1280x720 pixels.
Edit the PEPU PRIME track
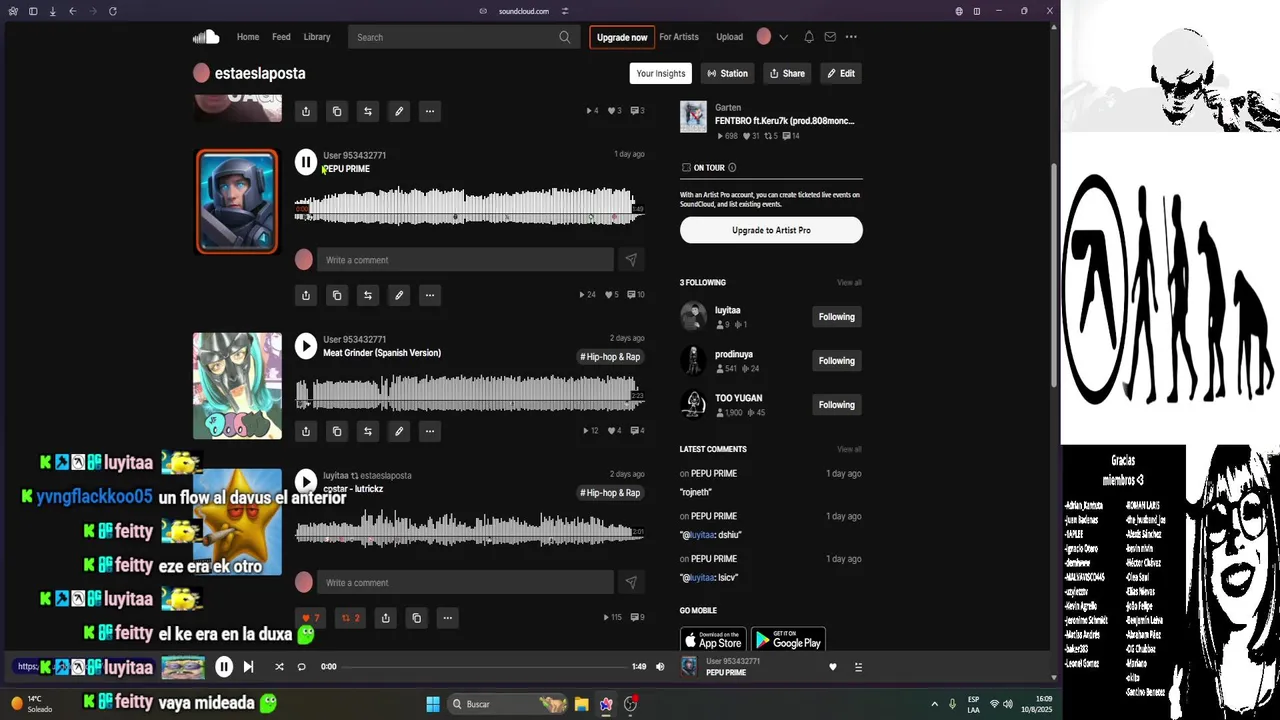coord(399,295)
